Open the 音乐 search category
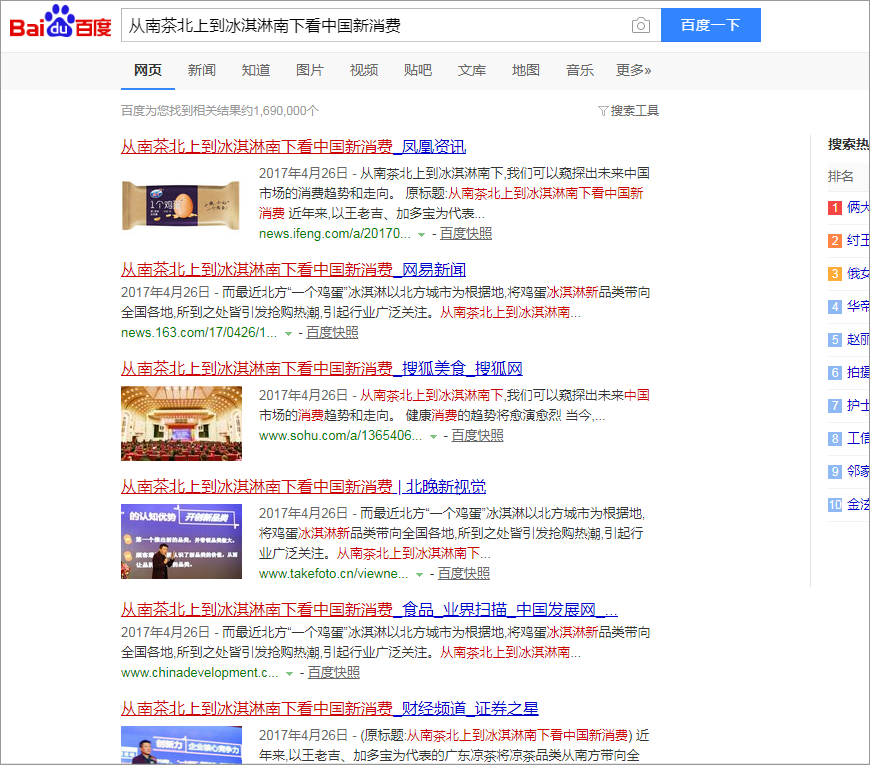This screenshot has height=765, width=870. pyautogui.click(x=580, y=70)
